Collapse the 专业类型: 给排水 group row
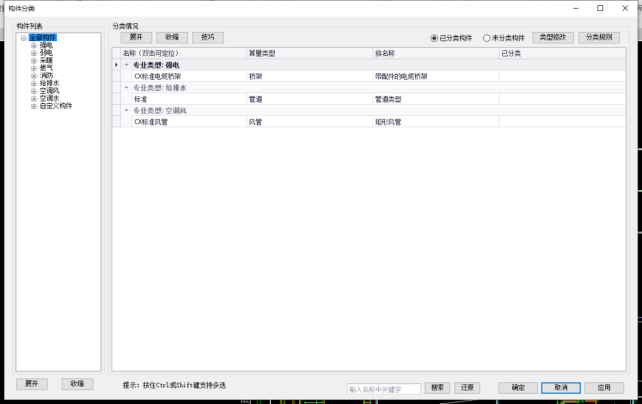The height and width of the screenshot is (404, 642). tap(126, 87)
